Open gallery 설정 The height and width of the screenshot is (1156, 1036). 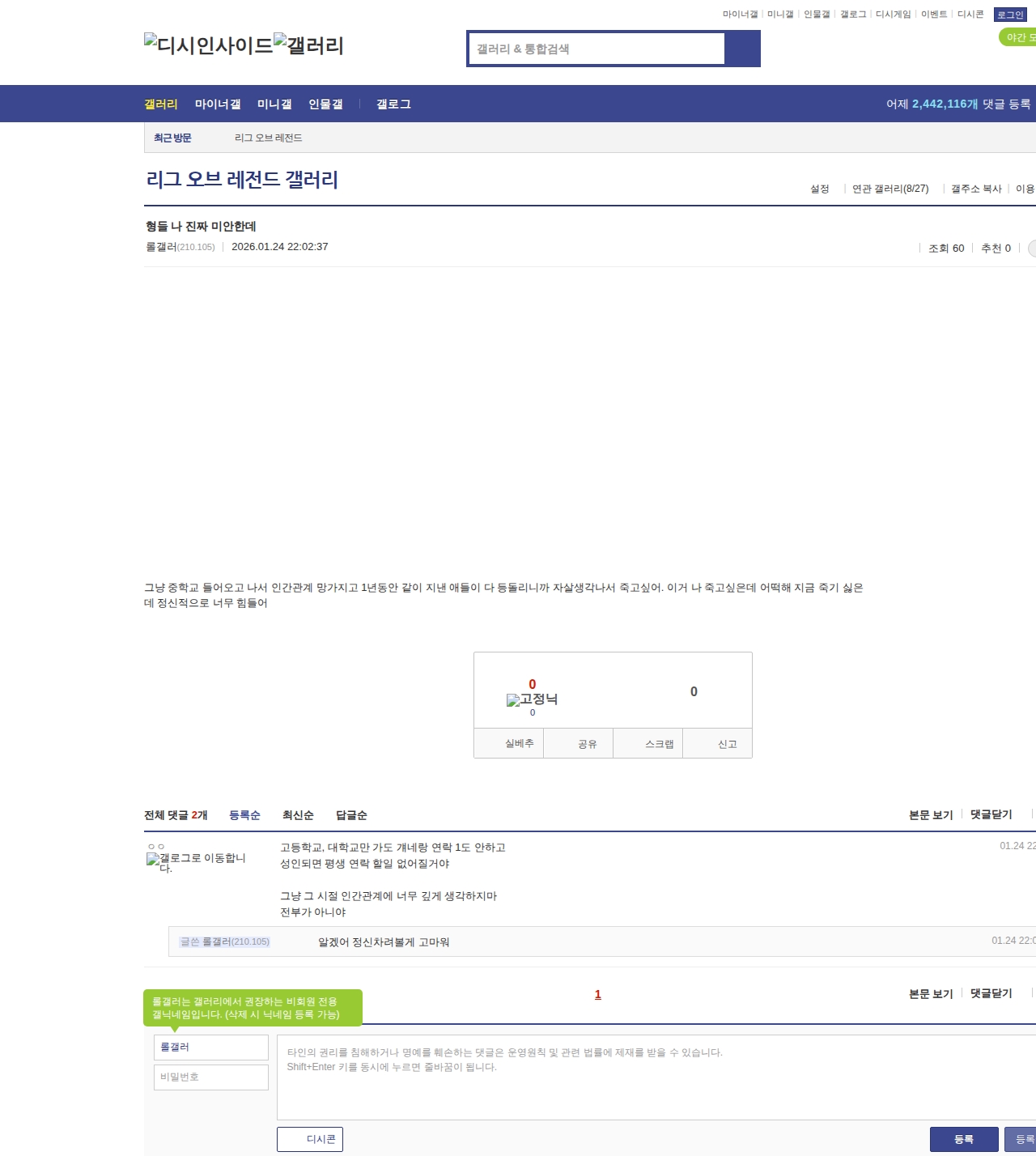pyautogui.click(x=820, y=189)
